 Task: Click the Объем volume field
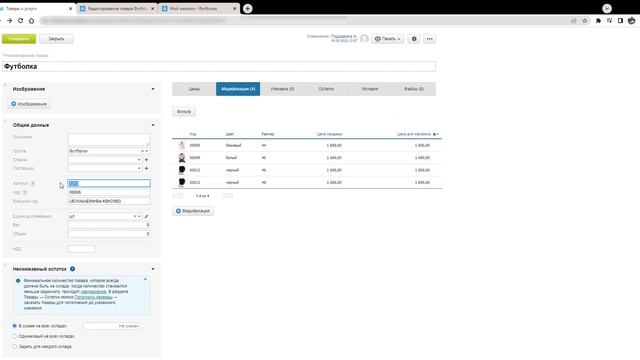click(109, 234)
